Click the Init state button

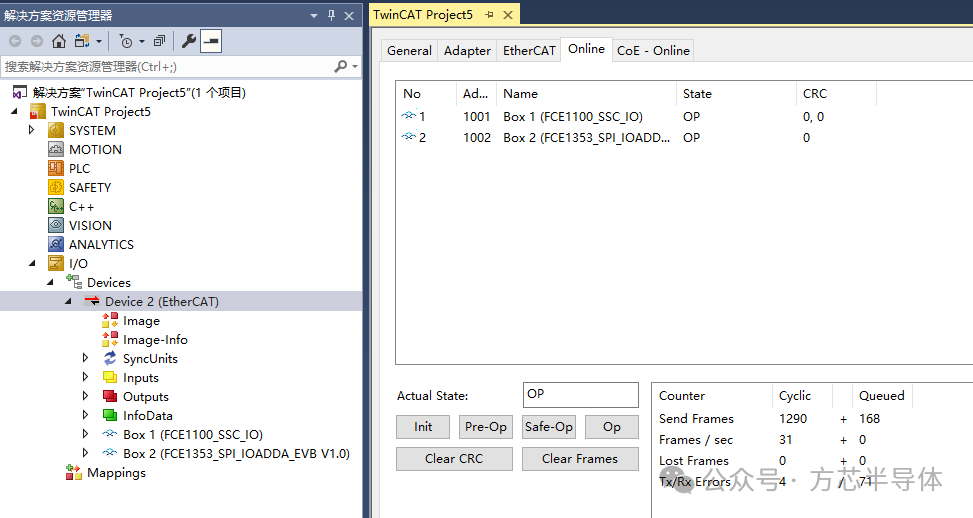pyautogui.click(x=423, y=427)
